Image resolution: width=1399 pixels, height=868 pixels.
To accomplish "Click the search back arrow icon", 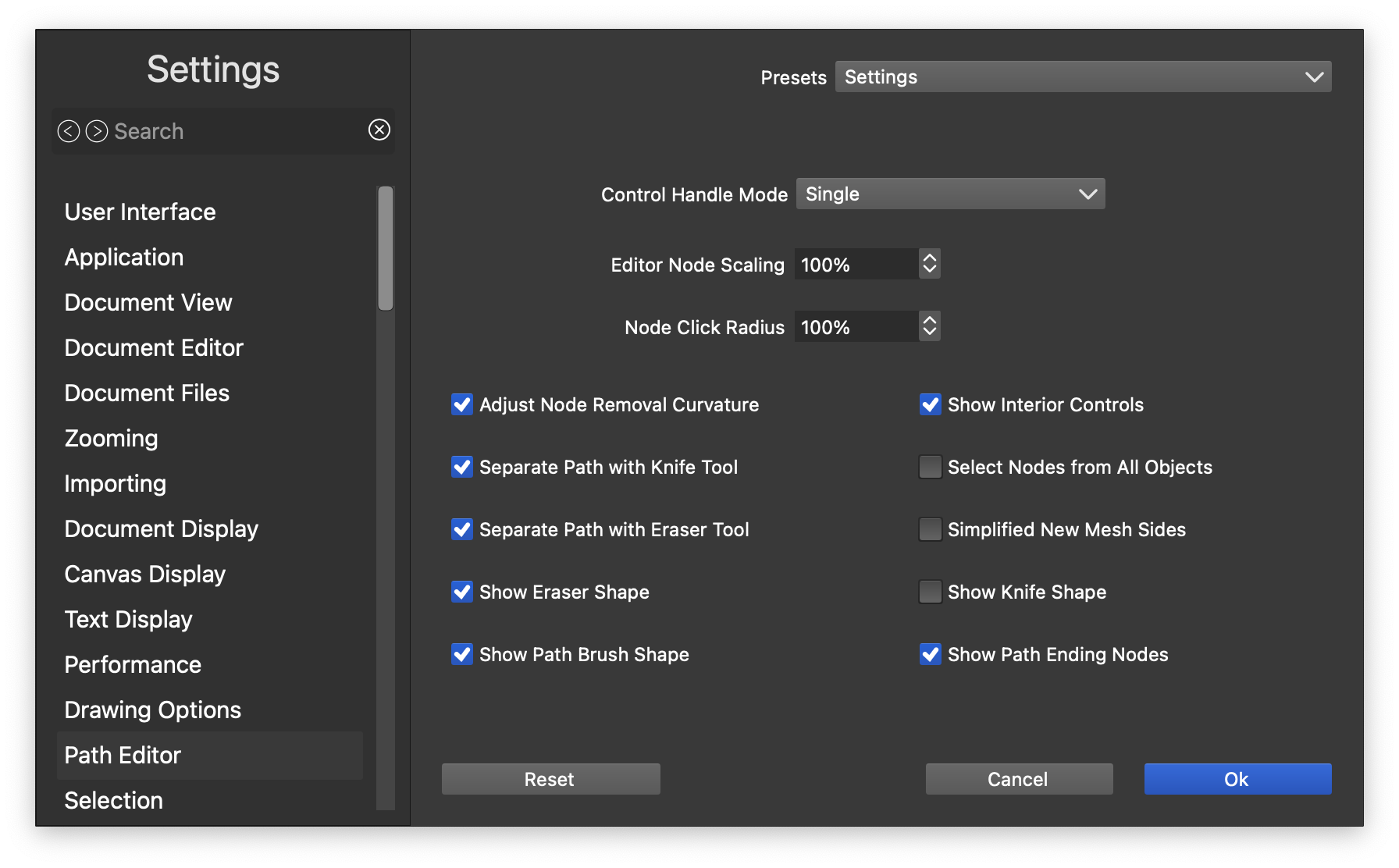I will click(69, 131).
